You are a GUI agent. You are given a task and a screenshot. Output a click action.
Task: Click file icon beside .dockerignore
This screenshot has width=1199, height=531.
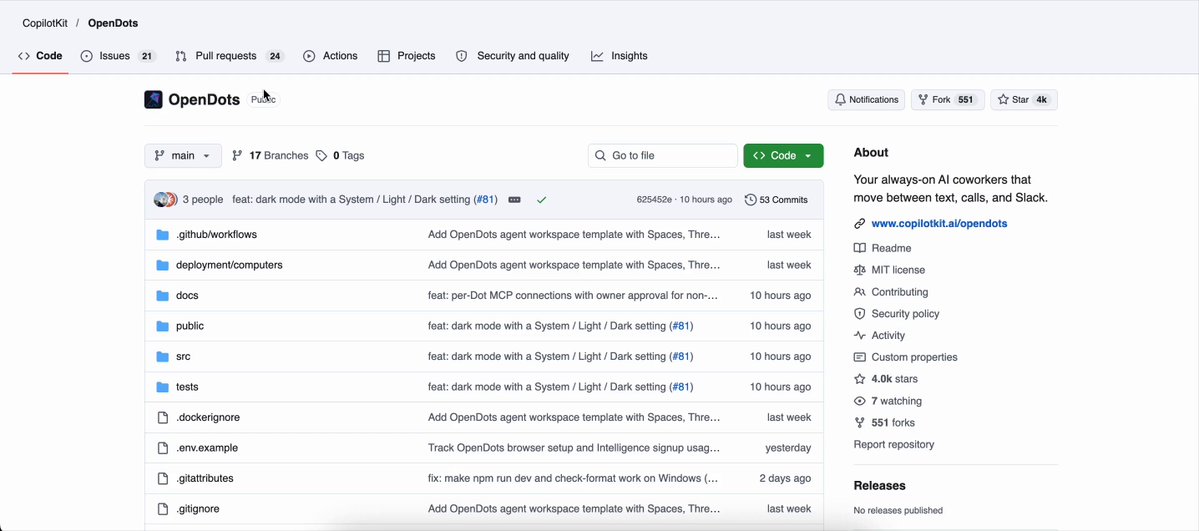coord(162,418)
